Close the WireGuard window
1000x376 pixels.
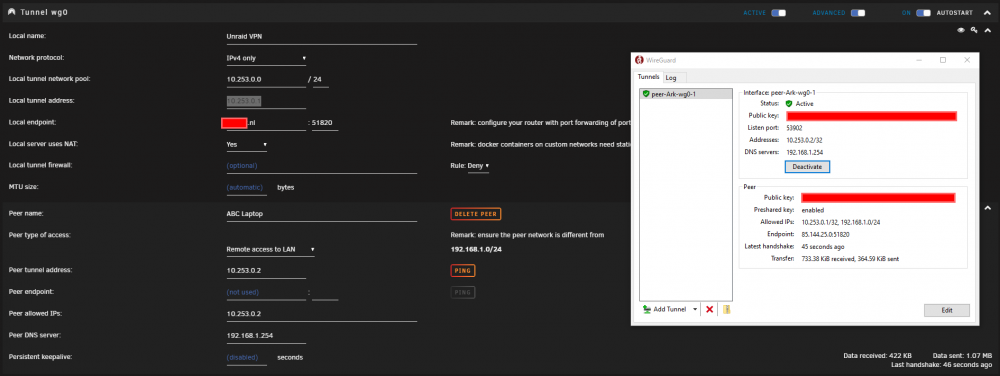click(967, 60)
